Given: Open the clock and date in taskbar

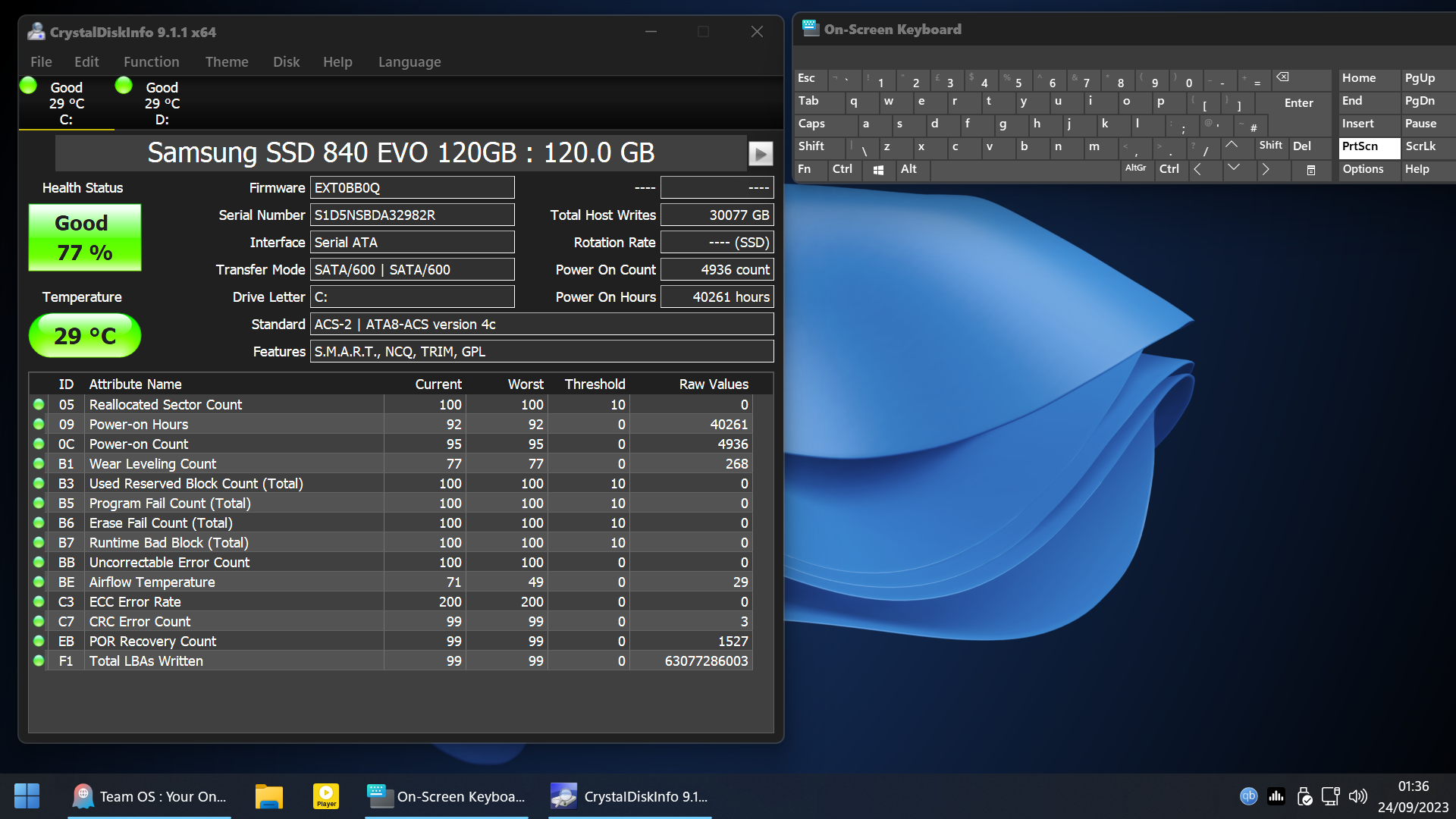Looking at the screenshot, I should point(1413,796).
